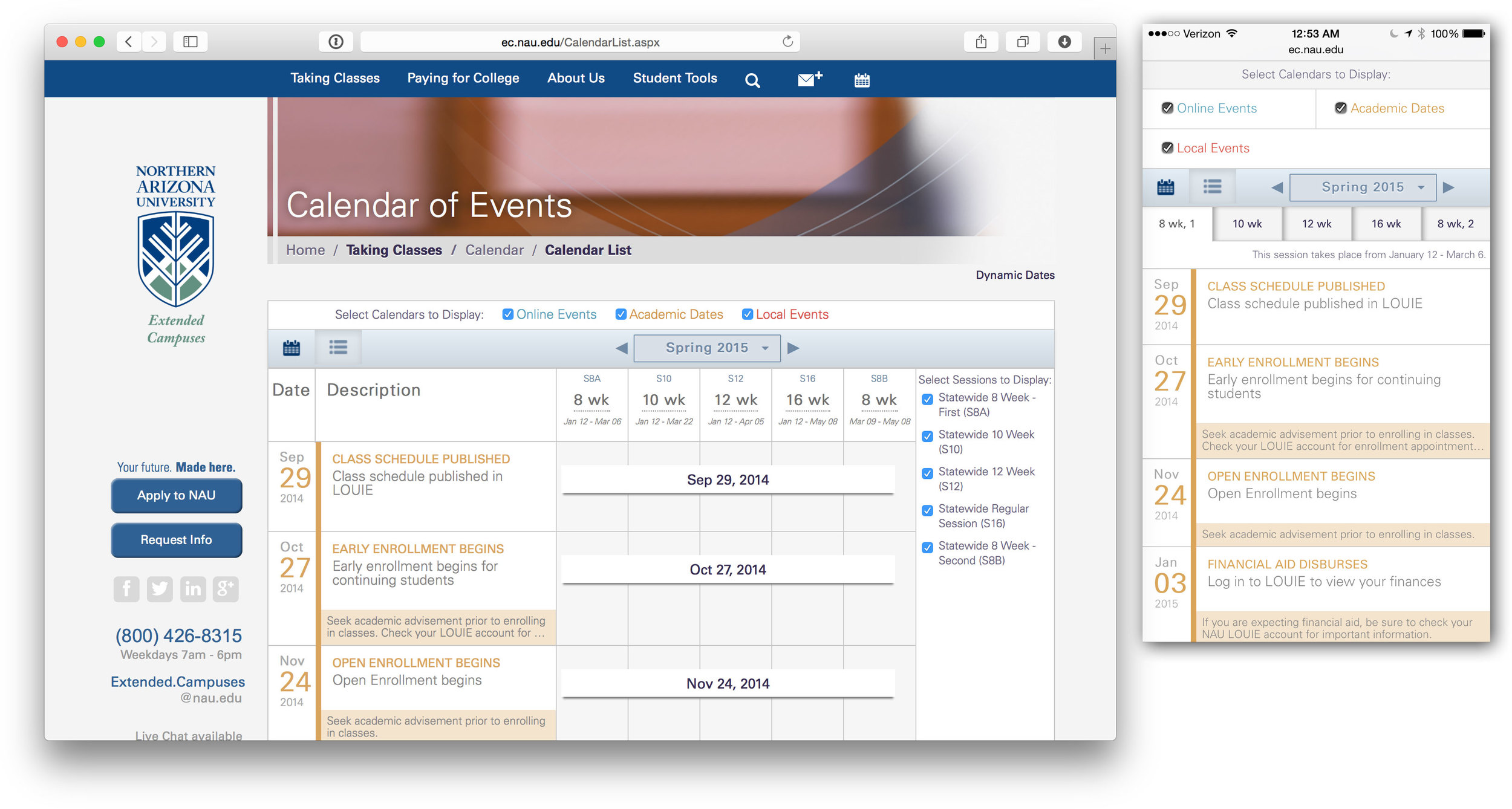Image resolution: width=1512 pixels, height=809 pixels.
Task: Tap previous term arrow in mobile panel
Action: (1277, 187)
